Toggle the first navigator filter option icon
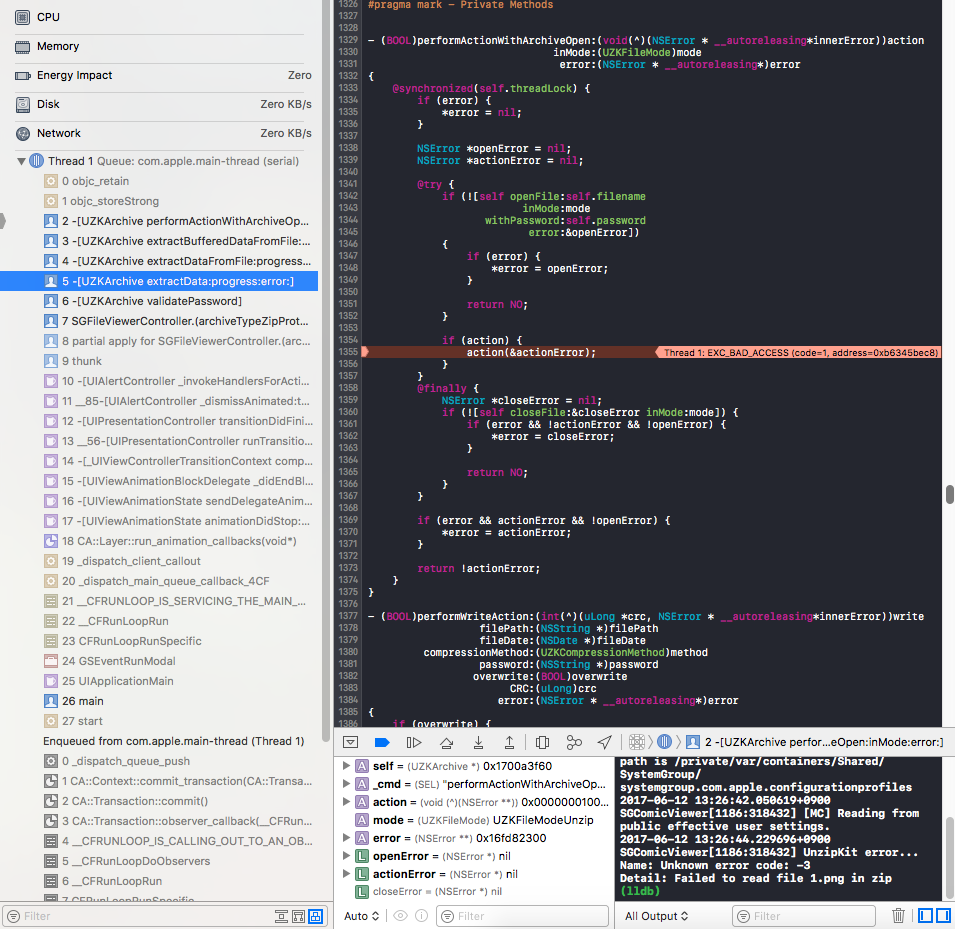Screen dimensions: 955x929 click(x=281, y=916)
